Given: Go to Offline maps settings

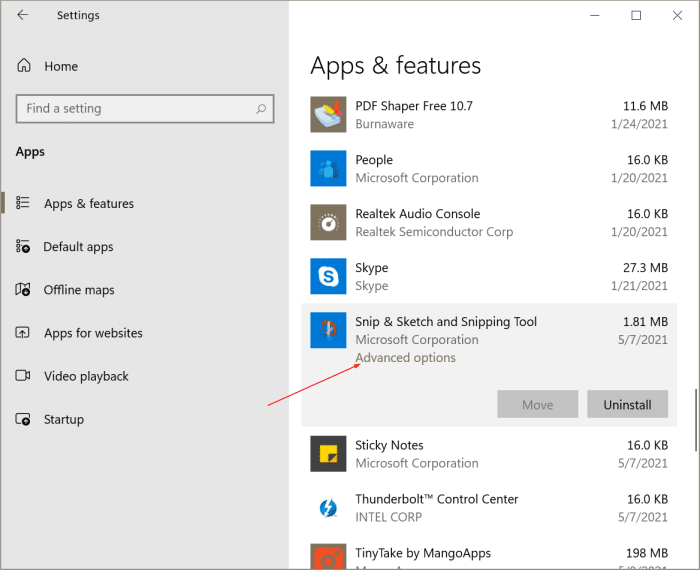Looking at the screenshot, I should 79,290.
